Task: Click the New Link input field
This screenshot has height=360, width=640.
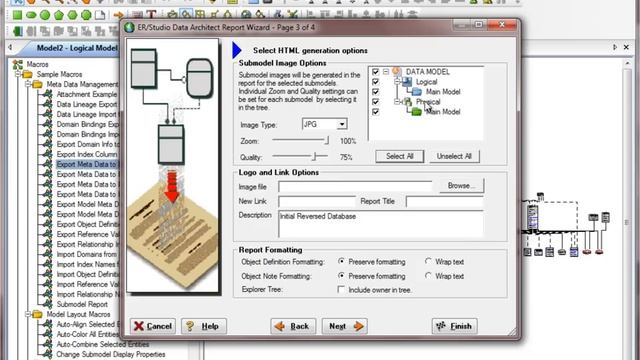Action: click(x=317, y=202)
